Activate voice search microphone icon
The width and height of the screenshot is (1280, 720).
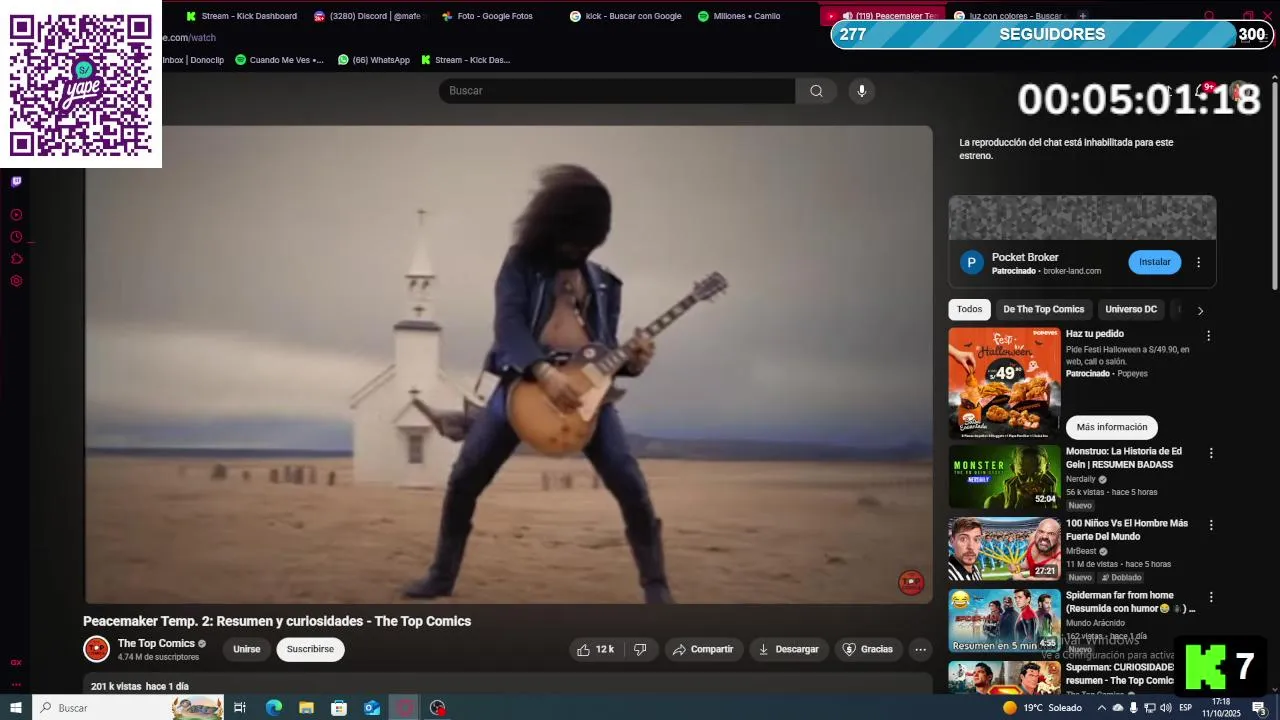coord(862,91)
